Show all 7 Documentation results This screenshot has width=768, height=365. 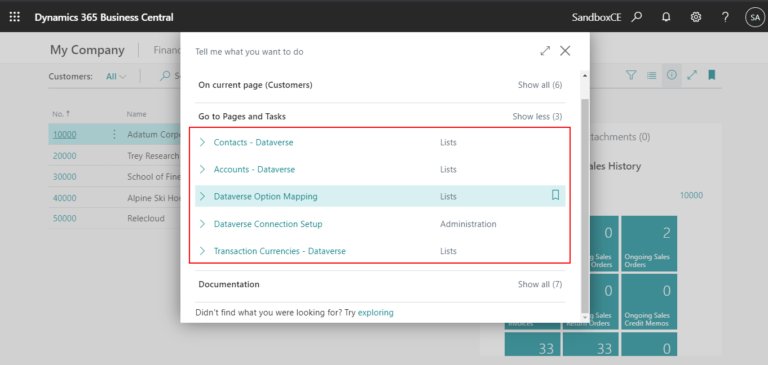pyautogui.click(x=540, y=284)
